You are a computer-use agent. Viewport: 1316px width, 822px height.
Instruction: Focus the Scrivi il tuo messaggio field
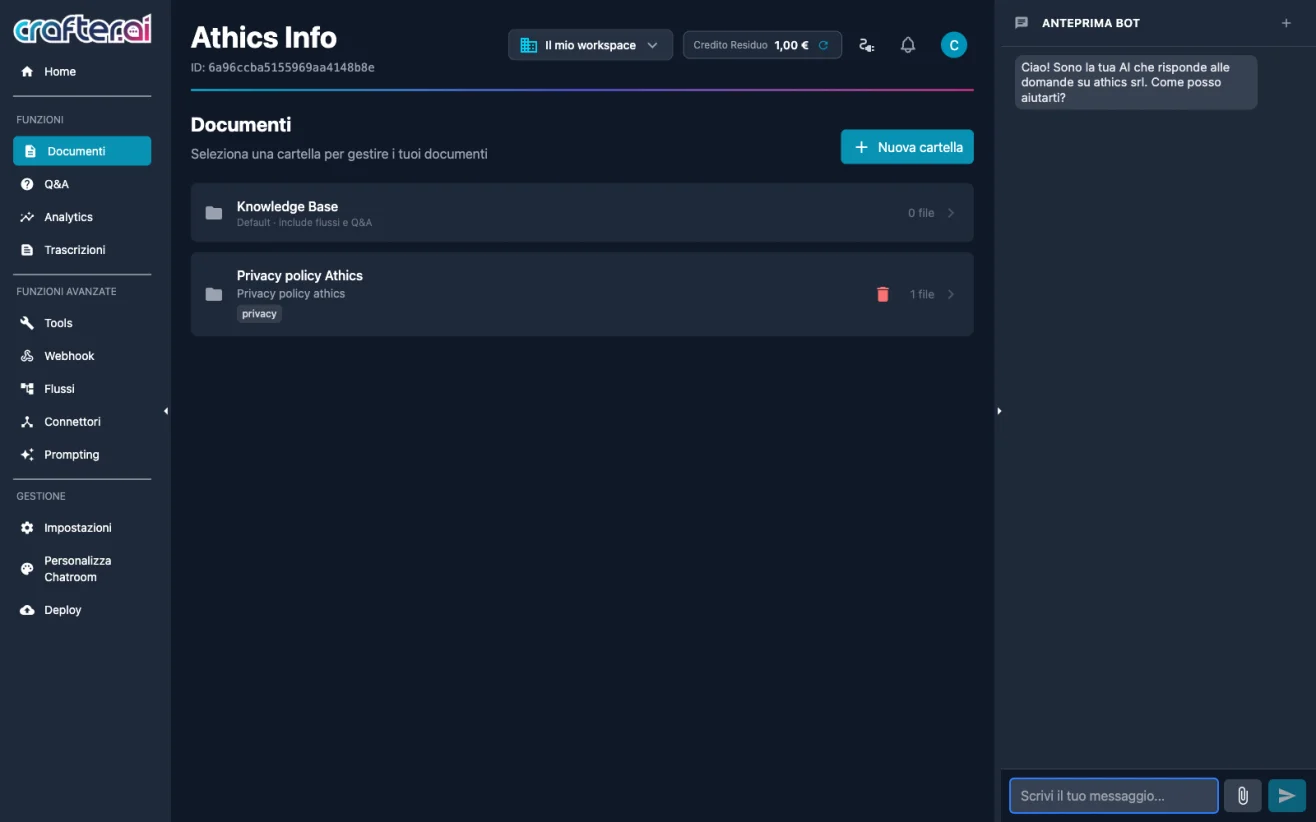[1114, 796]
